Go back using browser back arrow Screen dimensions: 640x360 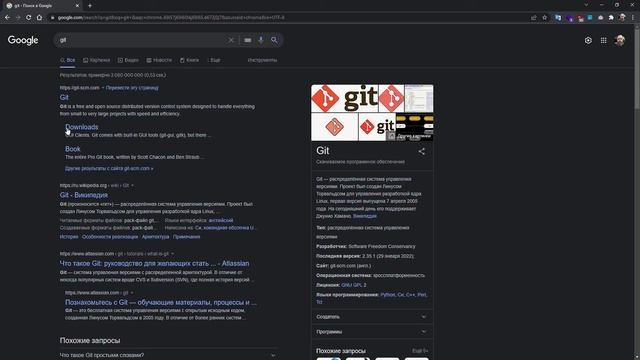tap(7, 18)
